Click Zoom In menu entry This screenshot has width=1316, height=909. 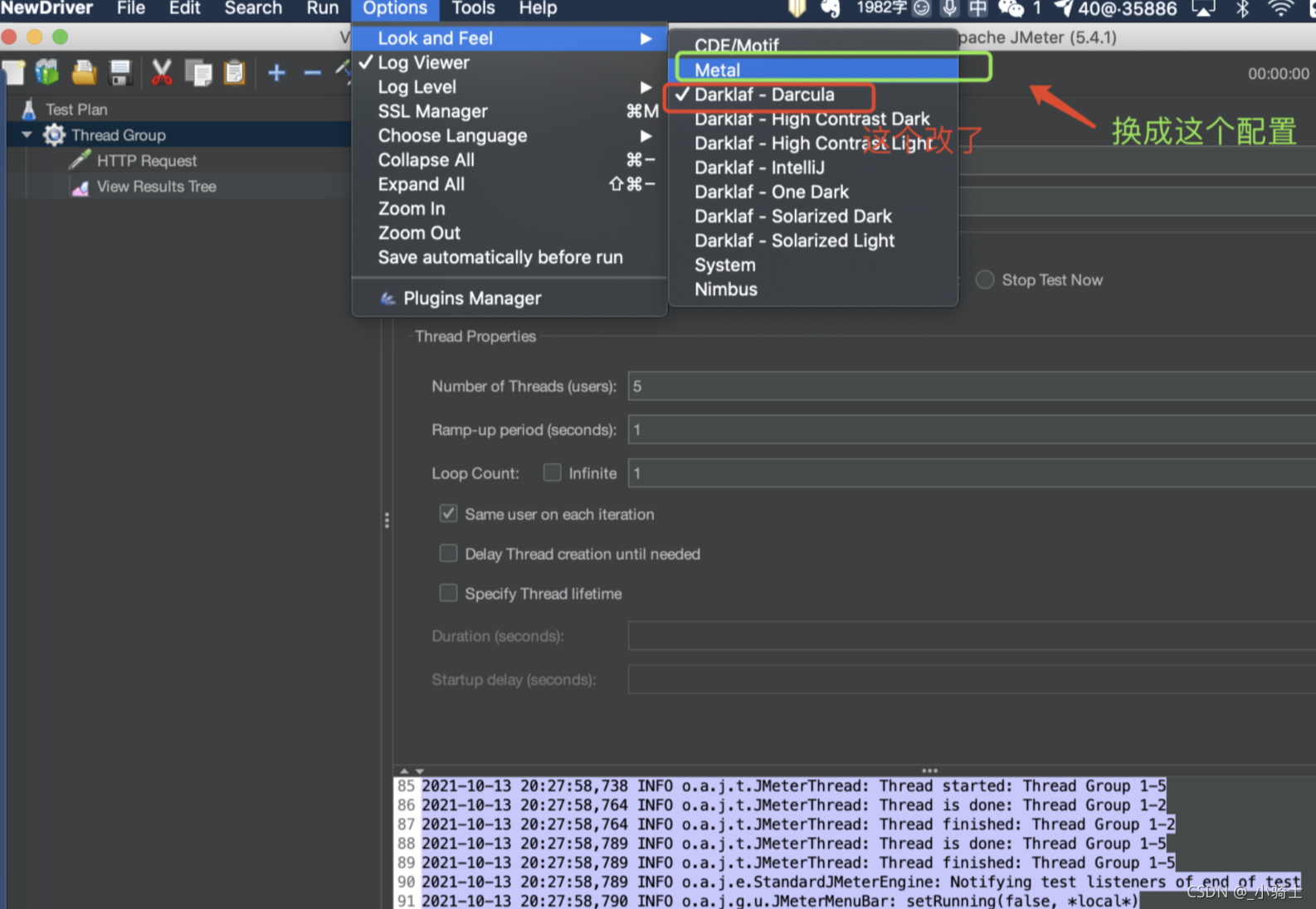pyautogui.click(x=509, y=209)
